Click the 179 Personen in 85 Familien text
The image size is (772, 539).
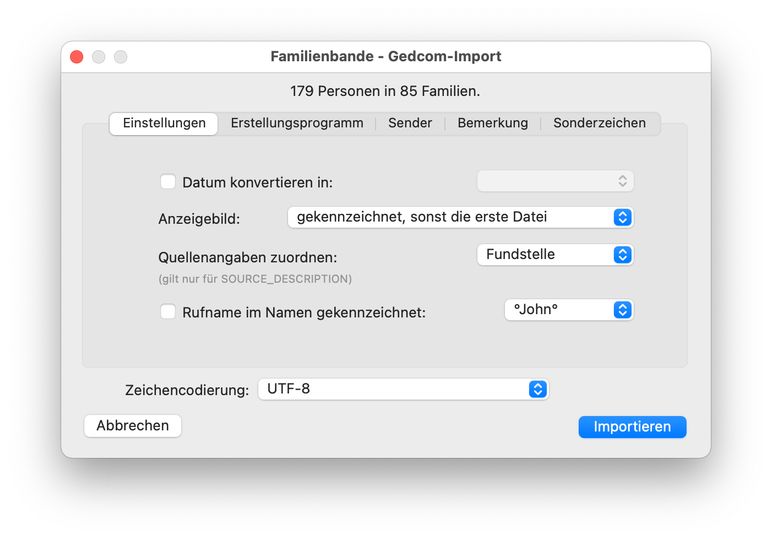pyautogui.click(x=386, y=91)
